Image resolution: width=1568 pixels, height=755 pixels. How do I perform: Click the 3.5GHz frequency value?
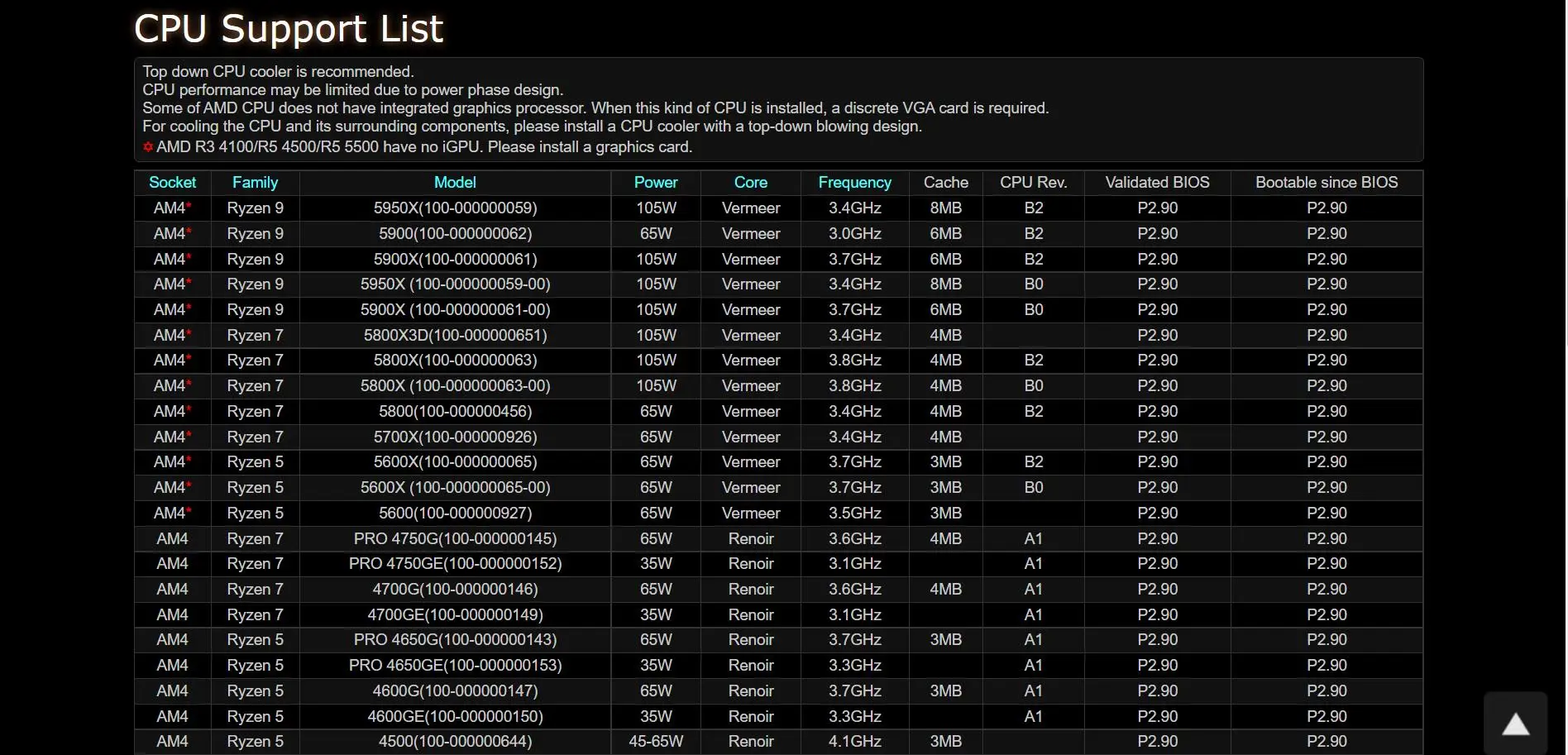pyautogui.click(x=855, y=514)
